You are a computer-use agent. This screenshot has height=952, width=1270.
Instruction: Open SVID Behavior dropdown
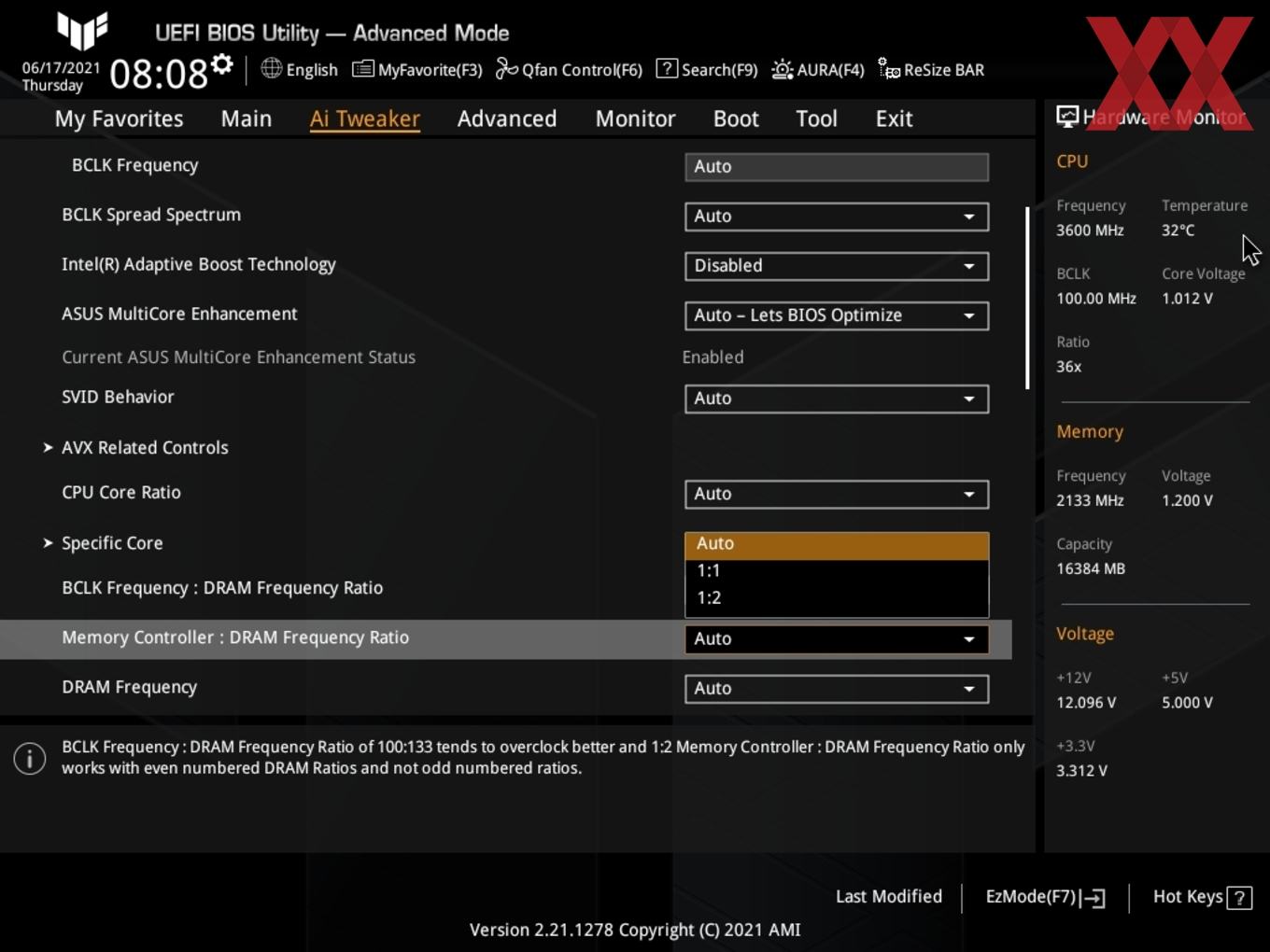[837, 399]
